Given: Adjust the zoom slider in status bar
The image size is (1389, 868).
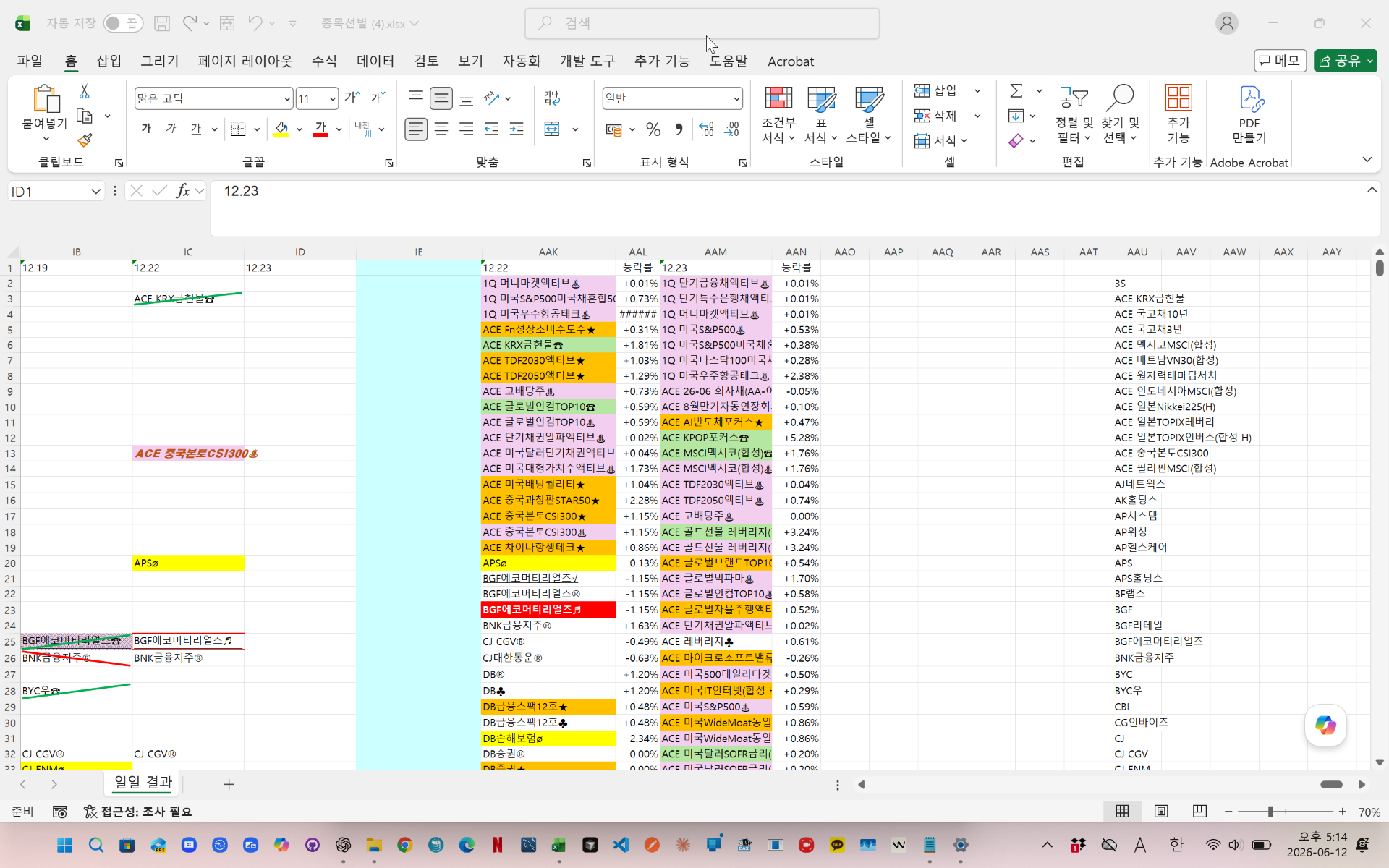Looking at the screenshot, I should click(1270, 812).
